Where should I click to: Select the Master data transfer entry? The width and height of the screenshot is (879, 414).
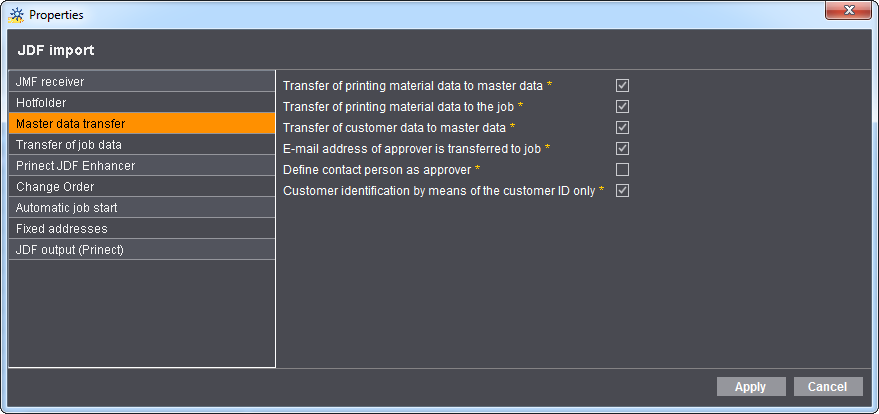141,123
